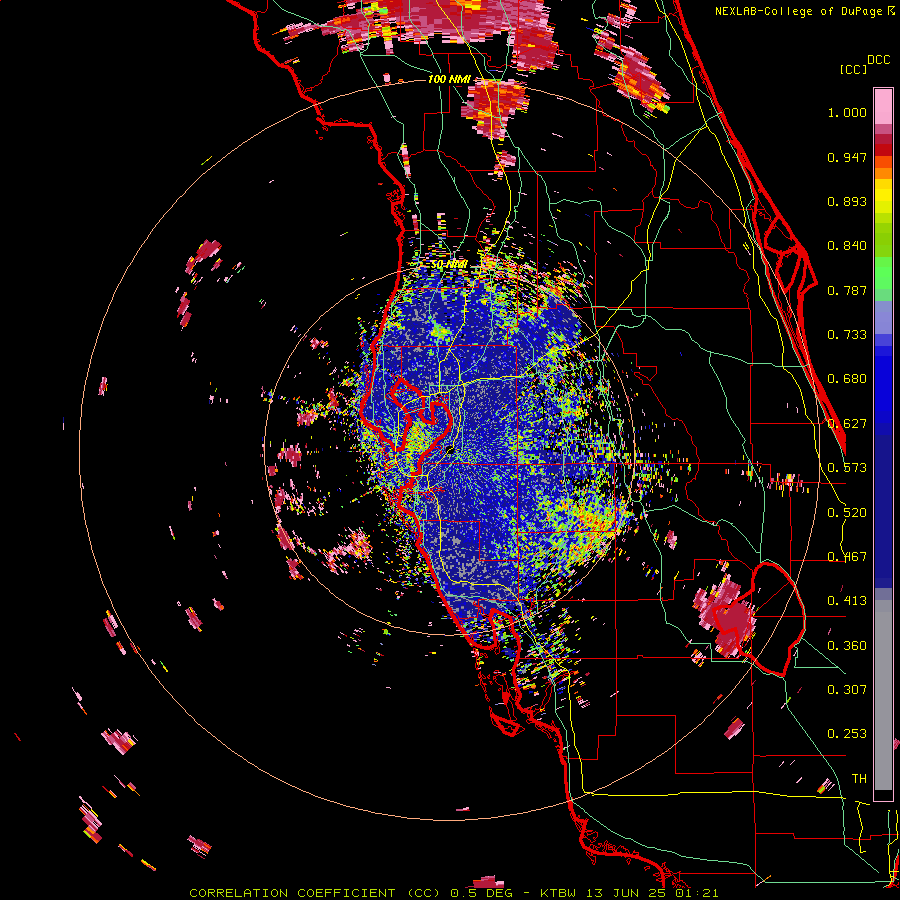Click the 0.5 DEG elevation text in the caption

[x=481, y=893]
